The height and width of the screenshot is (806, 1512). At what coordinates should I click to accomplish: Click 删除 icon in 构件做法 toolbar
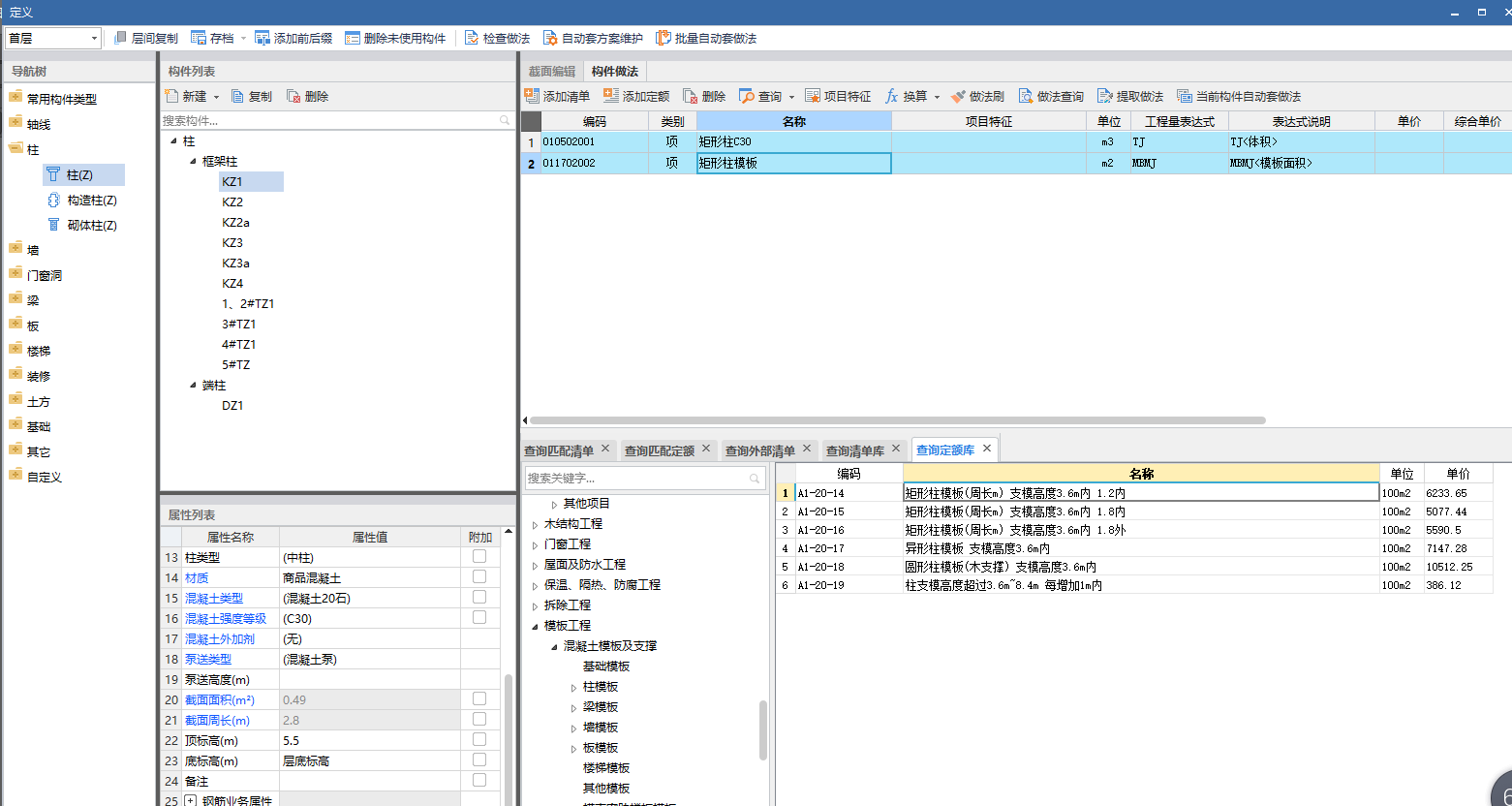tap(691, 96)
